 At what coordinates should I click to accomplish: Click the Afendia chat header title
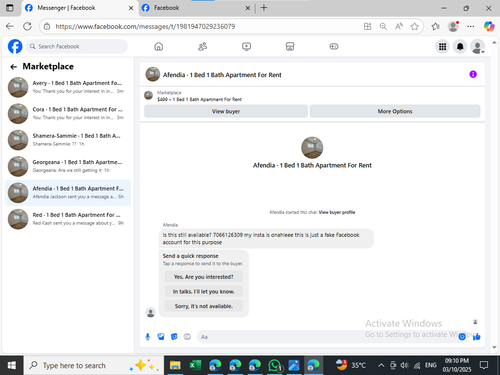222,75
